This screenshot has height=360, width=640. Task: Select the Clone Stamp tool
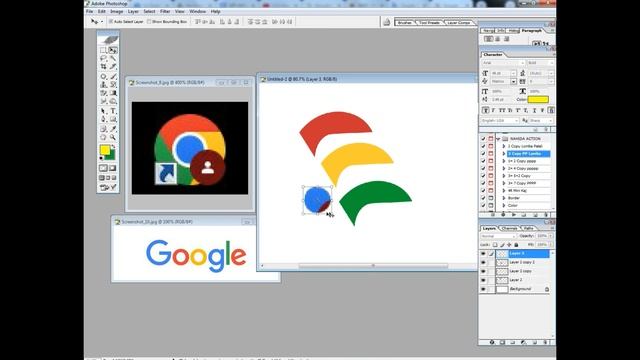[103, 85]
